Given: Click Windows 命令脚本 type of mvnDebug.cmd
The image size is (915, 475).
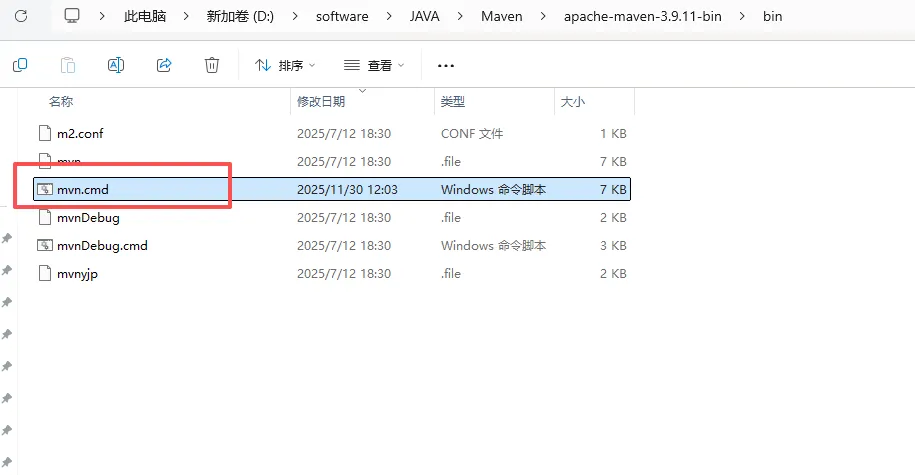Looking at the screenshot, I should tap(494, 246).
